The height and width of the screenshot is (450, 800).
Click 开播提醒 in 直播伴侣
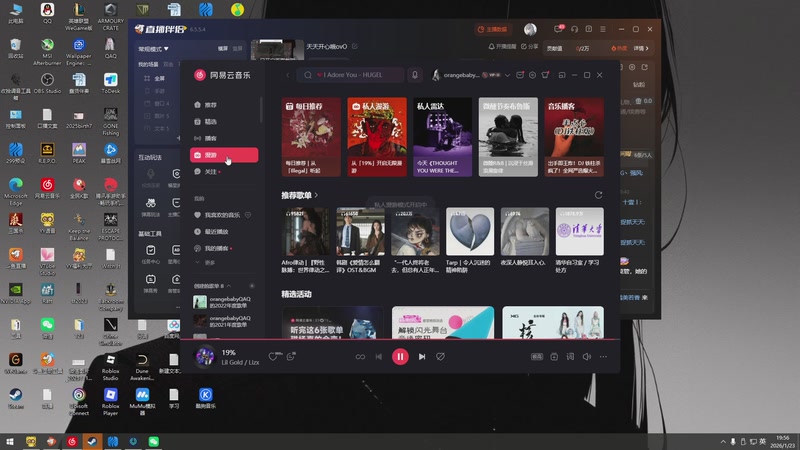[503, 46]
